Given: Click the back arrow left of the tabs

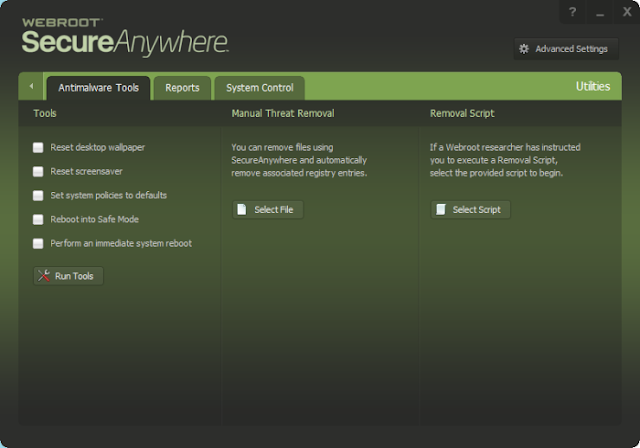Looking at the screenshot, I should point(31,86).
